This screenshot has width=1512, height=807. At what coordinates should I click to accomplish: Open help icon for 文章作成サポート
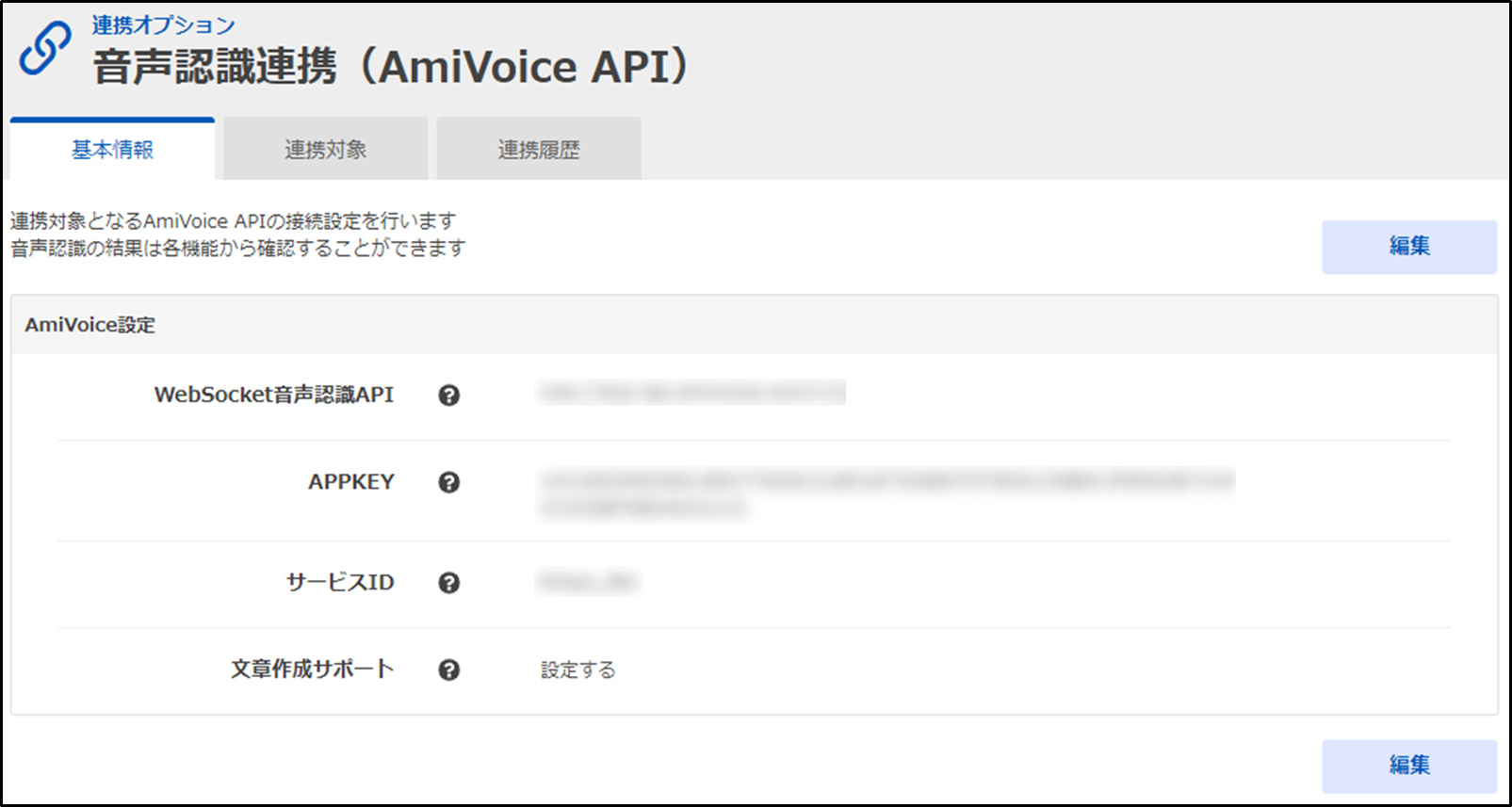449,670
